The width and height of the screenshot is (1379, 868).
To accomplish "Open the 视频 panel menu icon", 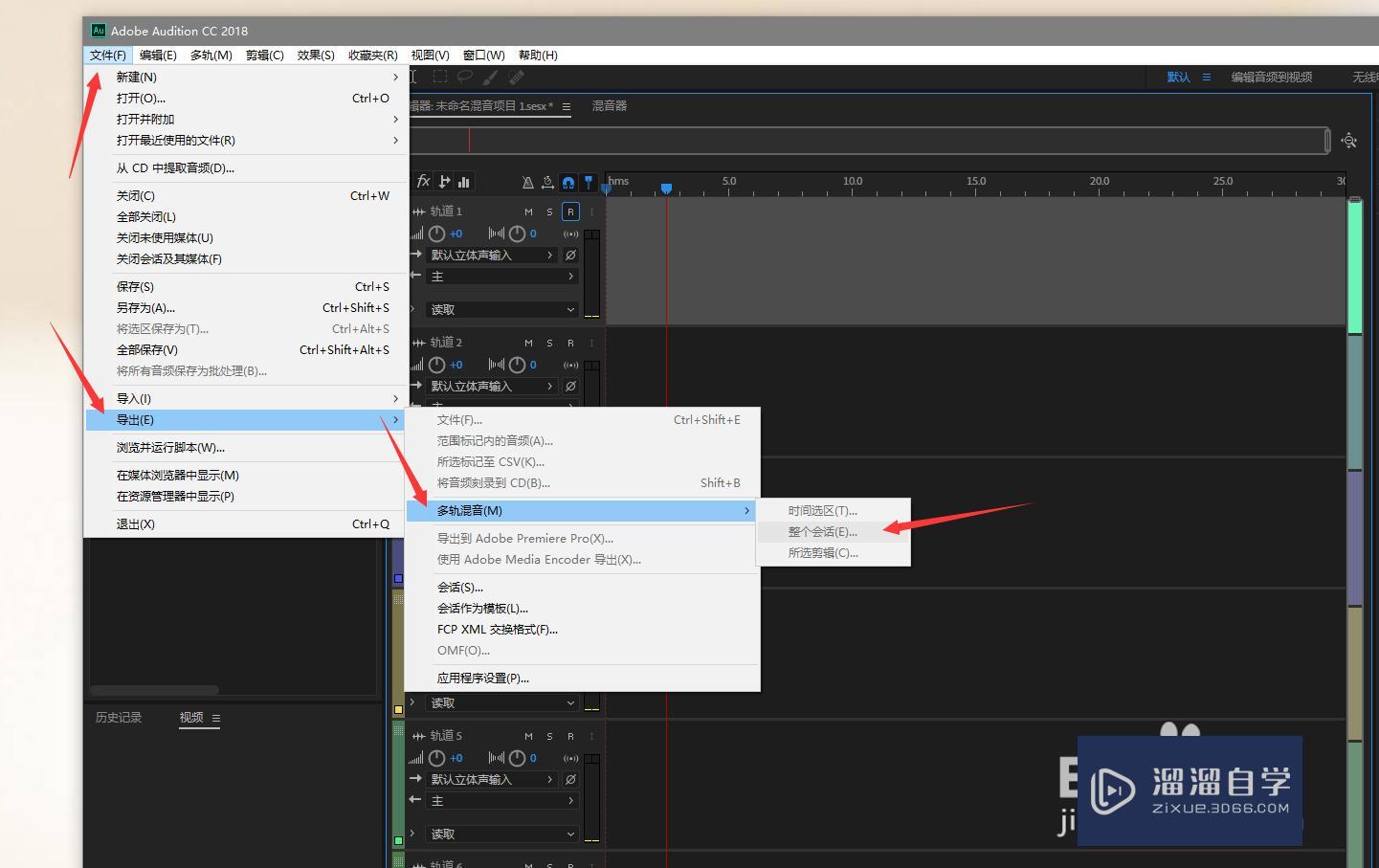I will point(216,718).
